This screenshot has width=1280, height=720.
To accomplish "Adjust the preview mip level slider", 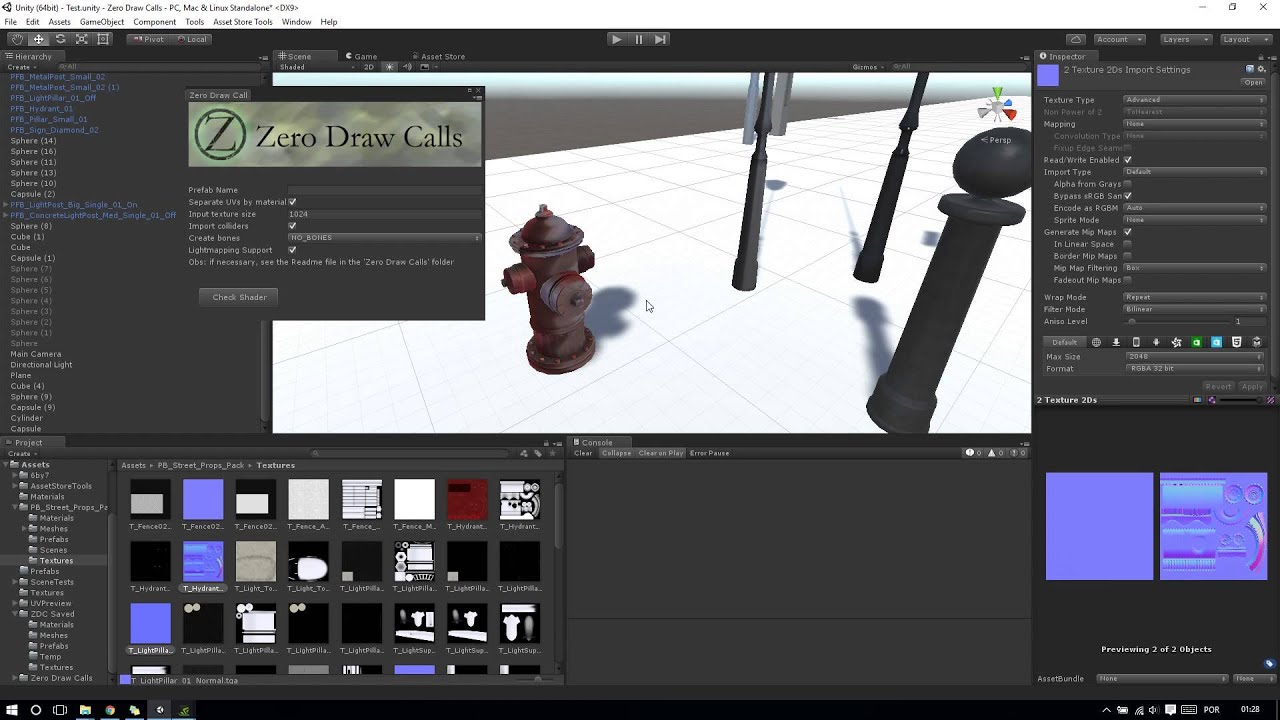I will [x=1242, y=400].
